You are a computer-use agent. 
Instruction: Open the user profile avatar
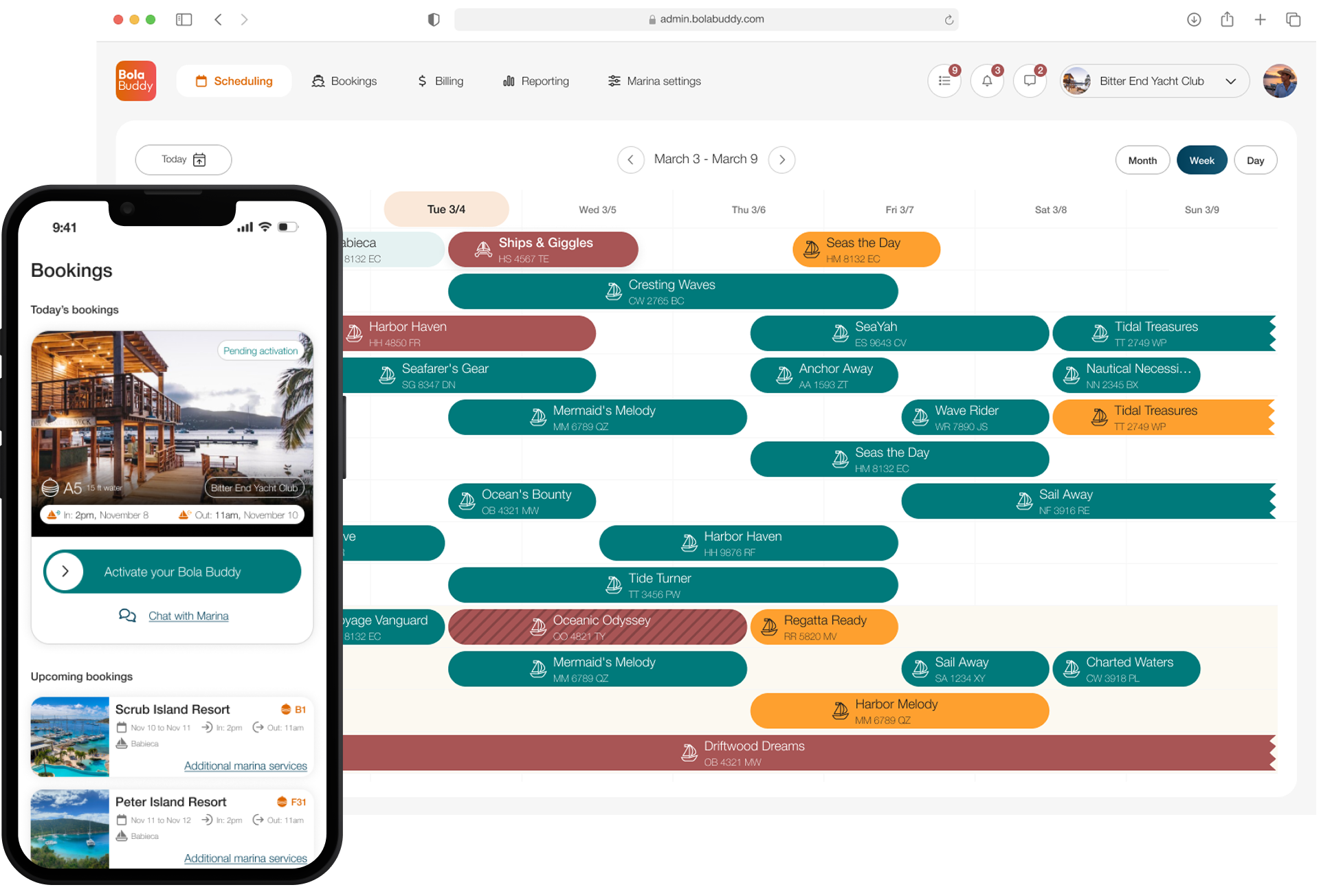click(x=1279, y=81)
